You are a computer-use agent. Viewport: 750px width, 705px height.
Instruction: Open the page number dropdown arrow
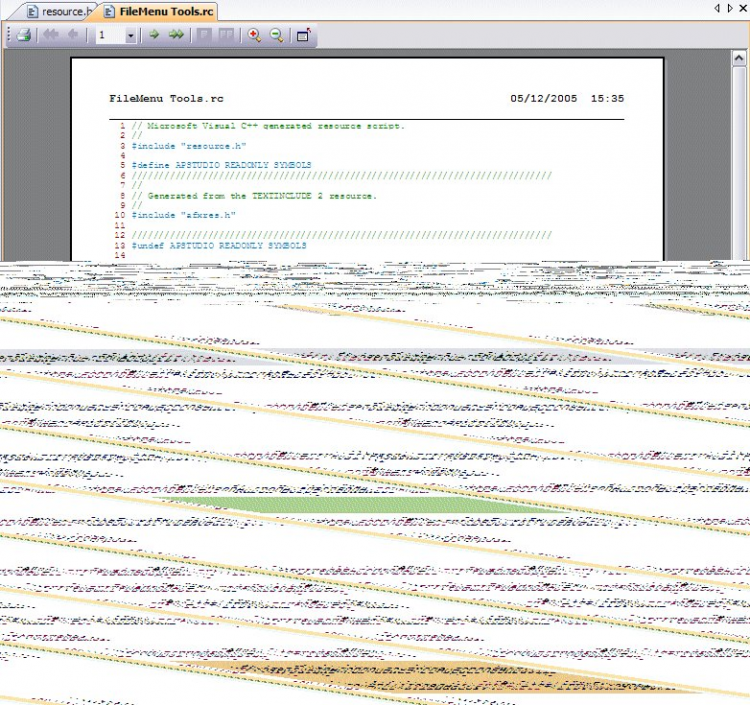tap(131, 35)
